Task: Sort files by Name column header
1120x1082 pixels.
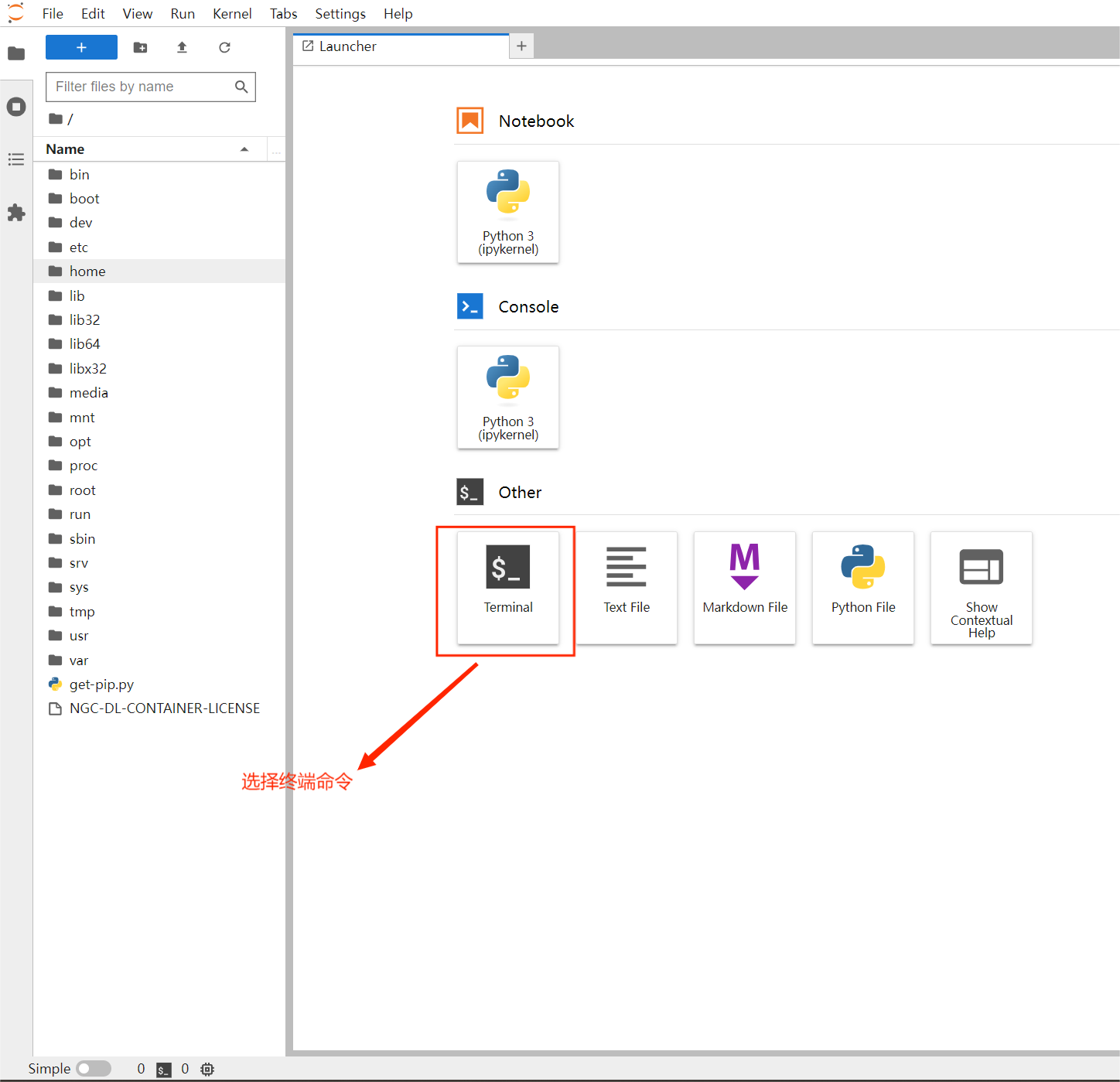Action: click(x=150, y=149)
